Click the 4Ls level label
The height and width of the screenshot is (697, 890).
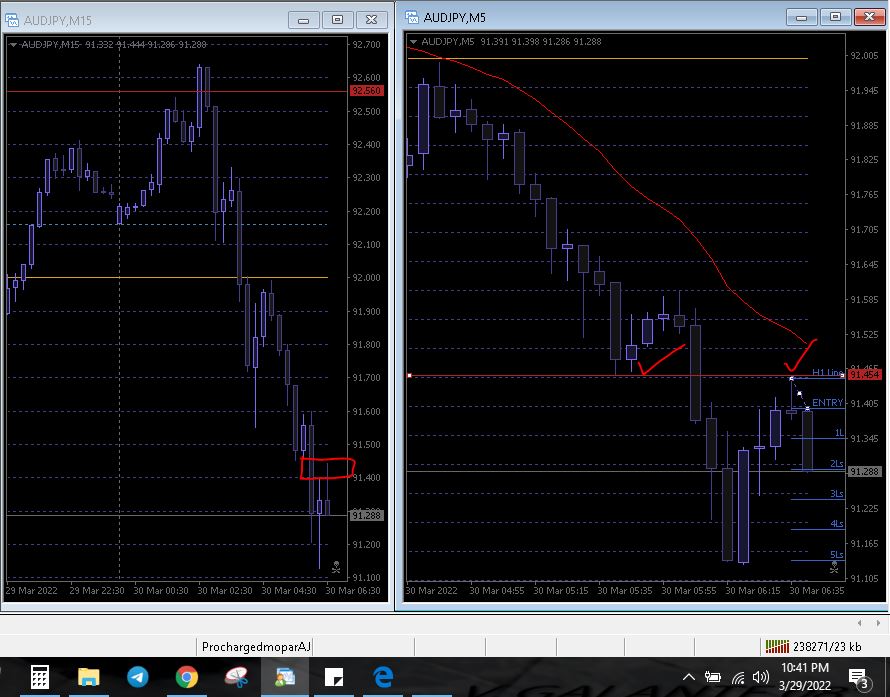click(x=837, y=524)
